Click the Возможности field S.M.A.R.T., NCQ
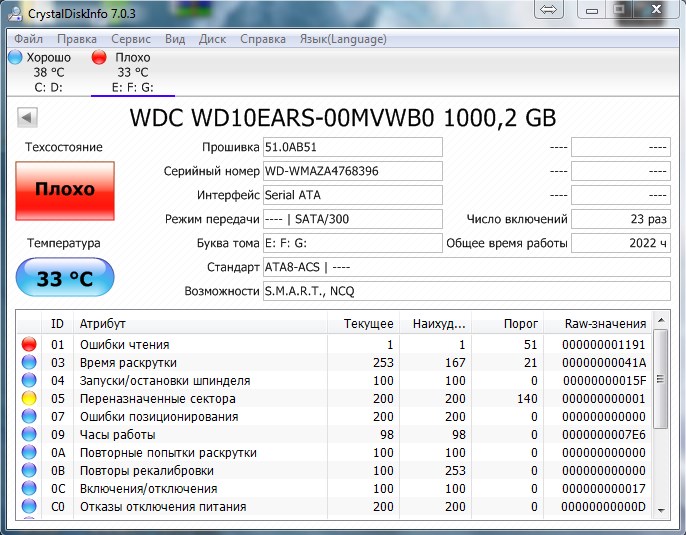Image resolution: width=686 pixels, height=535 pixels. 466,291
